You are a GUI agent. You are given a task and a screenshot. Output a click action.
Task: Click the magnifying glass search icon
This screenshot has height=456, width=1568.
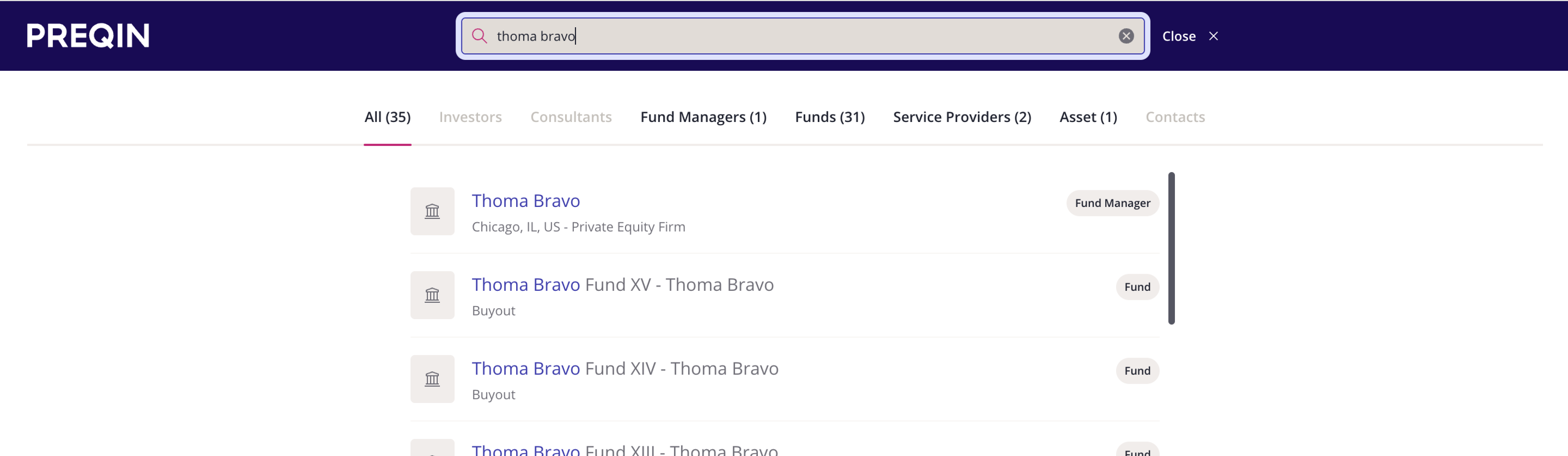click(479, 36)
